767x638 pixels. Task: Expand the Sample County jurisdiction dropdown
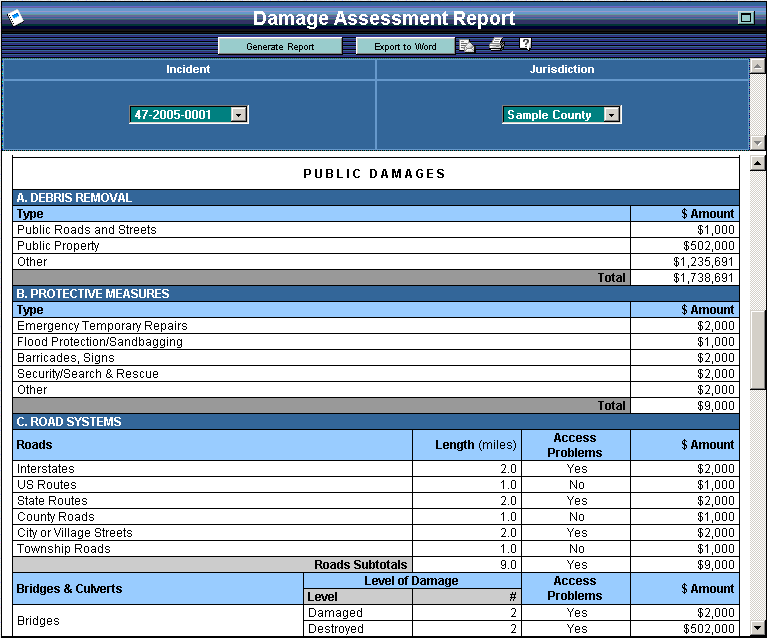point(611,115)
